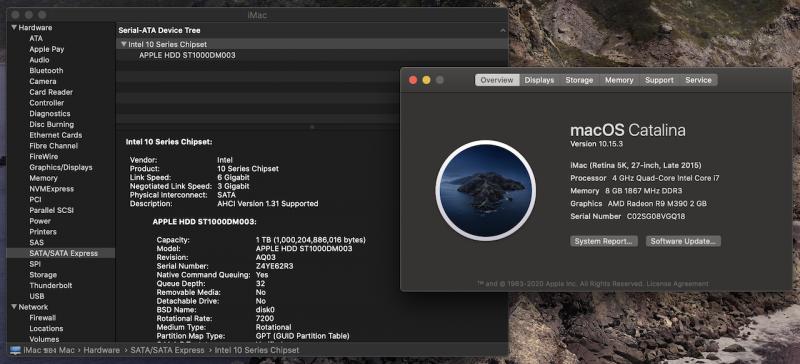Switch to the Storage tab
Viewport: 800px width, 364px height.
pos(579,80)
